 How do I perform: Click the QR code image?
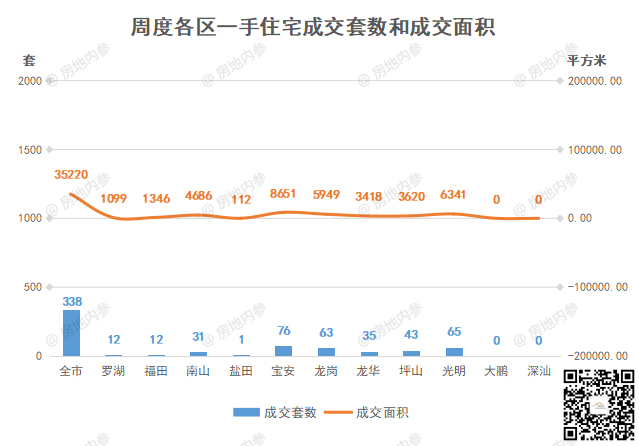[599, 404]
